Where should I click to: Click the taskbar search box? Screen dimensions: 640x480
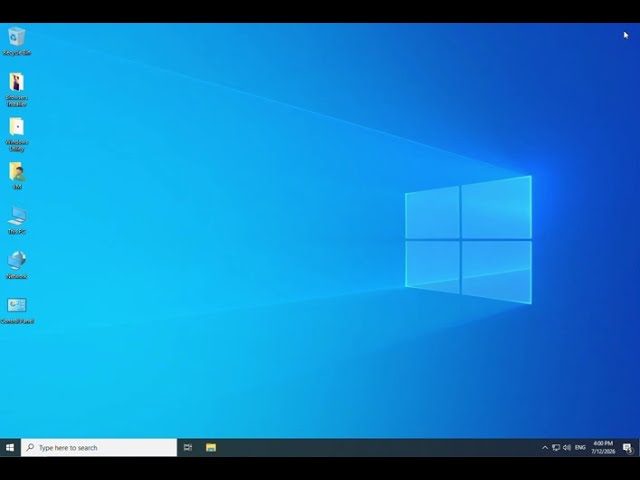[x=99, y=448]
